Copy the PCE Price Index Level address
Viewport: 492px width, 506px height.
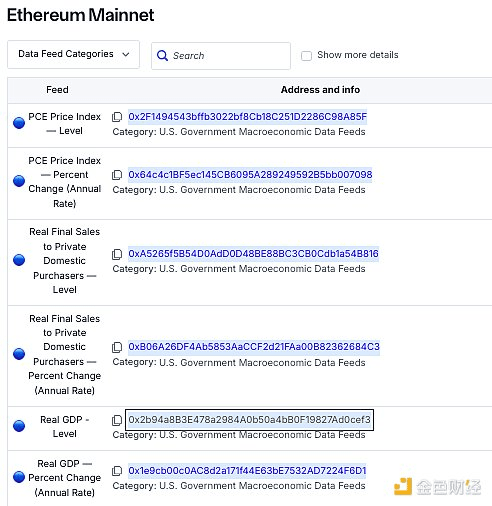[x=117, y=117]
